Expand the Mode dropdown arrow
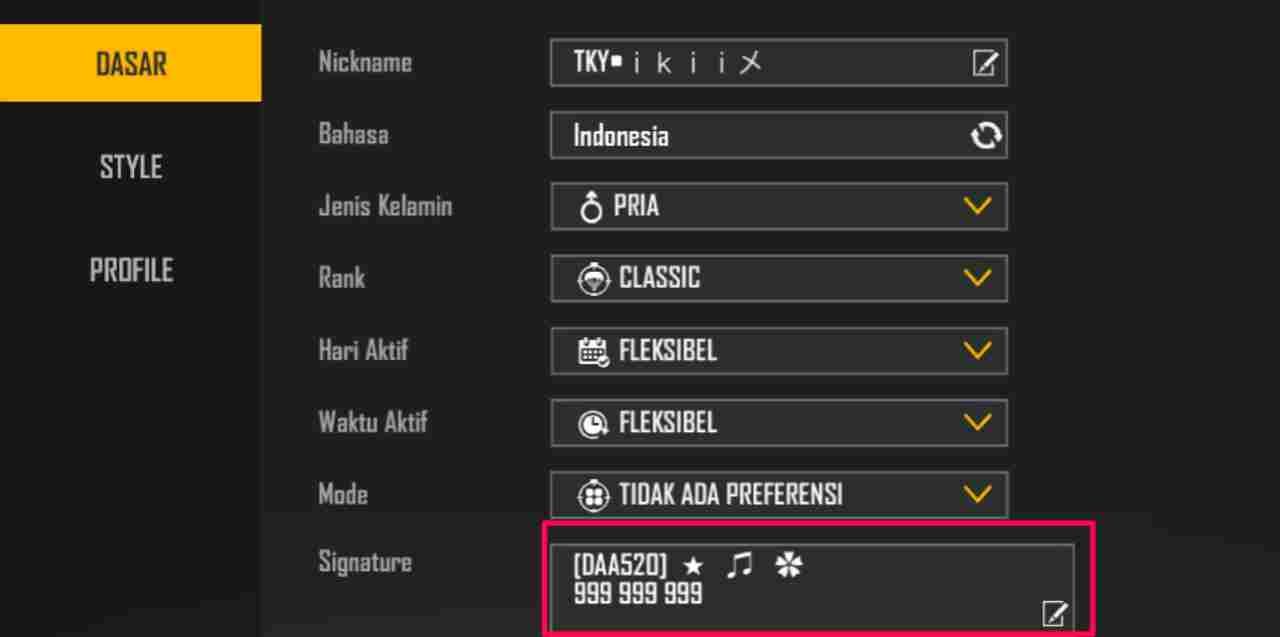 pos(977,493)
